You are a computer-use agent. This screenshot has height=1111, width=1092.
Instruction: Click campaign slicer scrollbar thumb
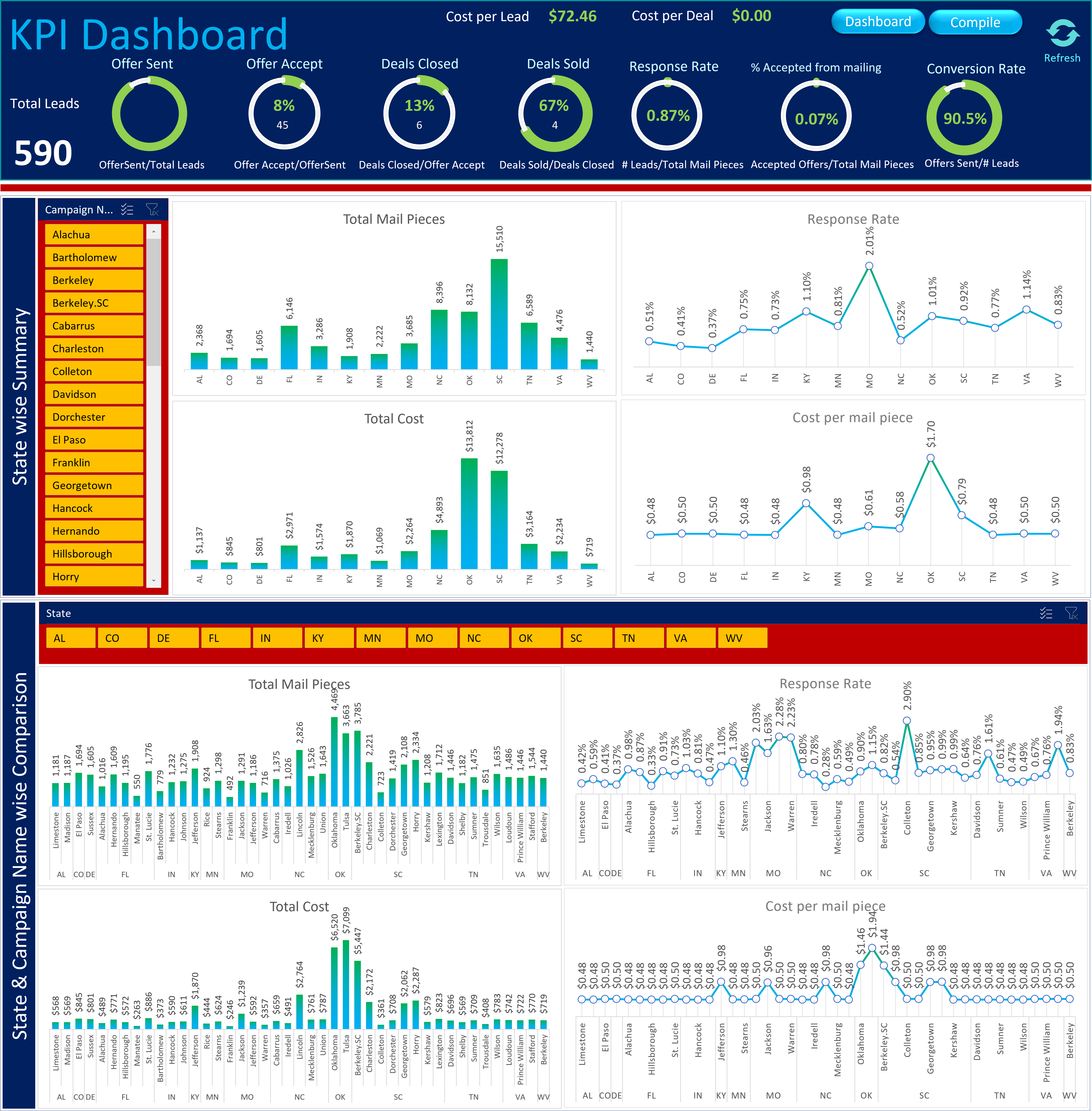coord(153,302)
